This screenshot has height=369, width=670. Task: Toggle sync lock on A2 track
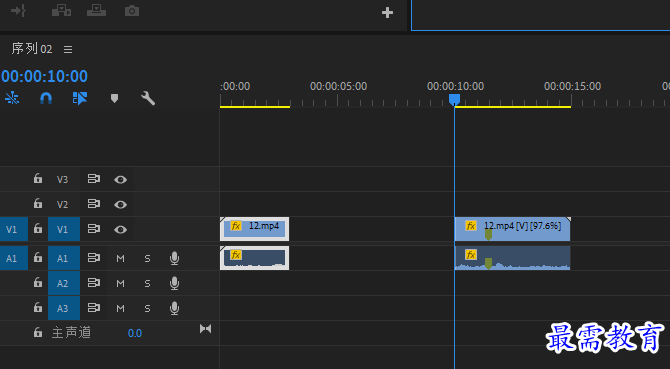click(x=94, y=283)
